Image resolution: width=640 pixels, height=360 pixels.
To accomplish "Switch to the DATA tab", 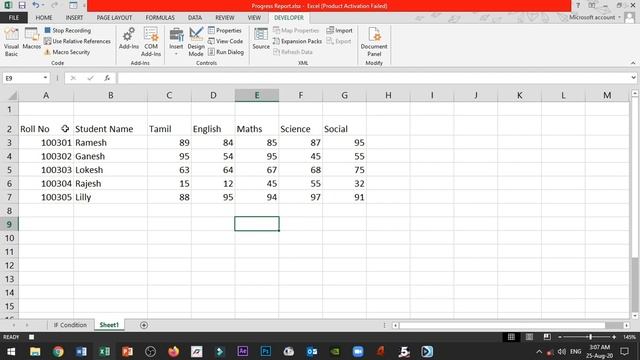I will [x=195, y=18].
